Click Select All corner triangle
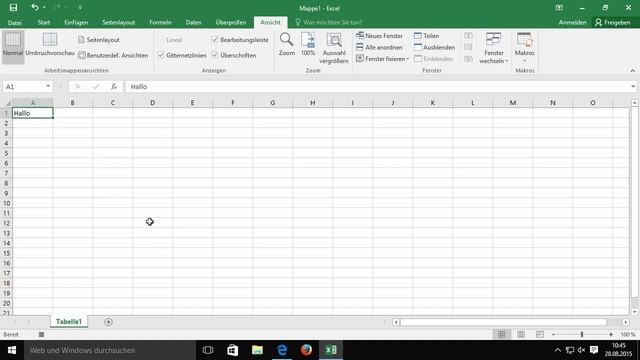The width and height of the screenshot is (640, 360). [8, 103]
